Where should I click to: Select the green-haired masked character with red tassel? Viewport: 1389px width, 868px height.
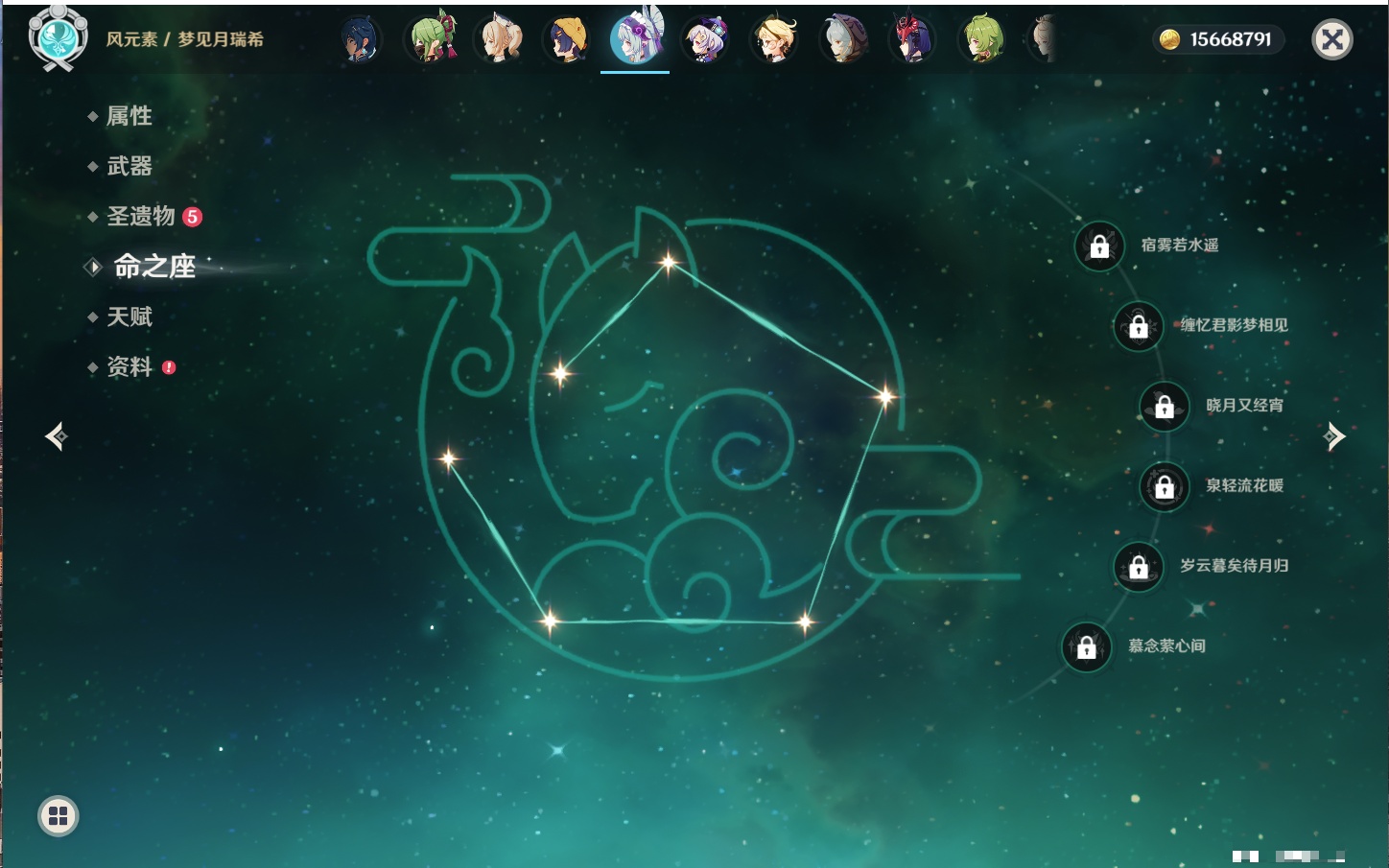(x=430, y=40)
